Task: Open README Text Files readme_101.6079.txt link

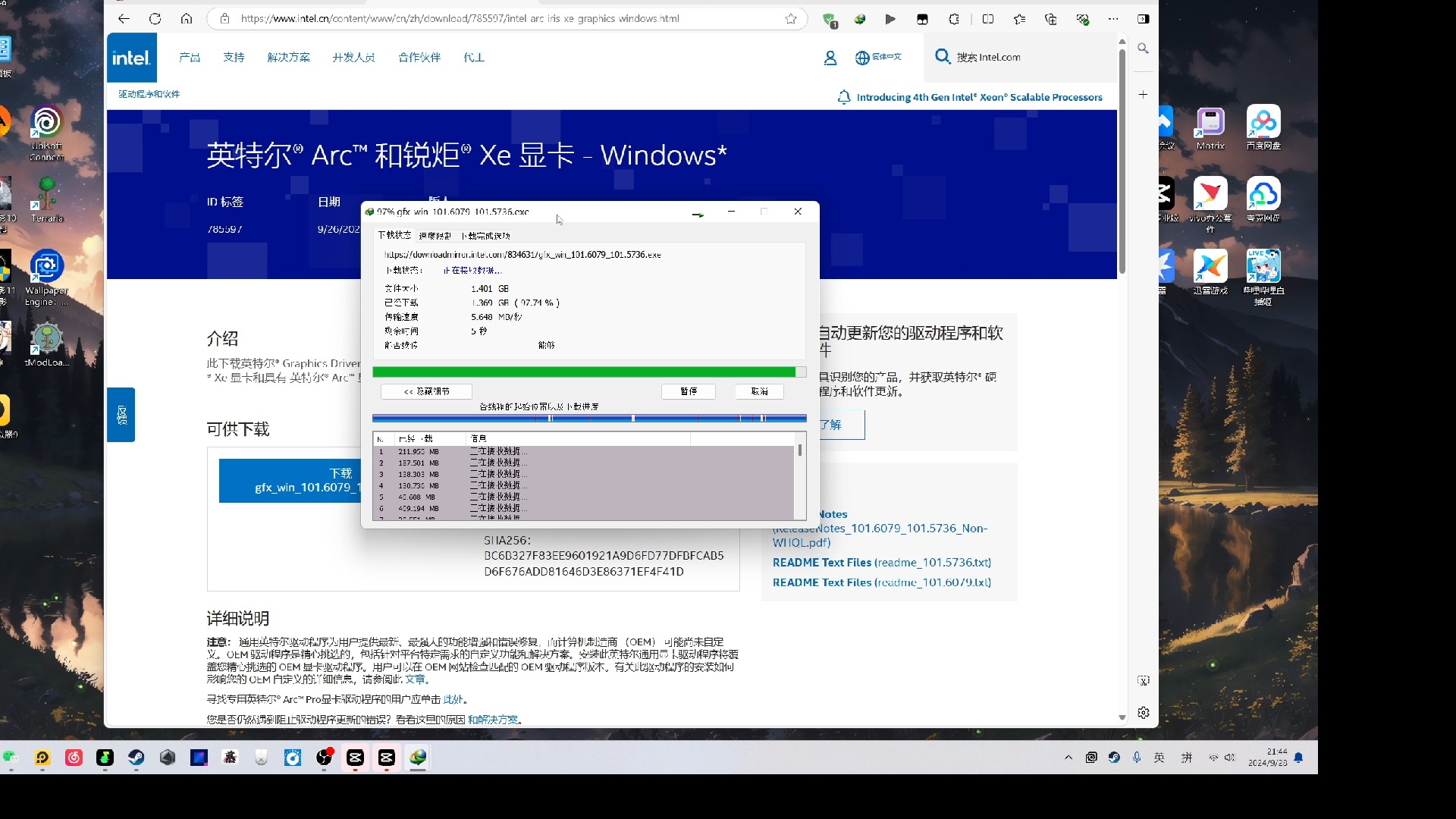Action: pos(882,582)
